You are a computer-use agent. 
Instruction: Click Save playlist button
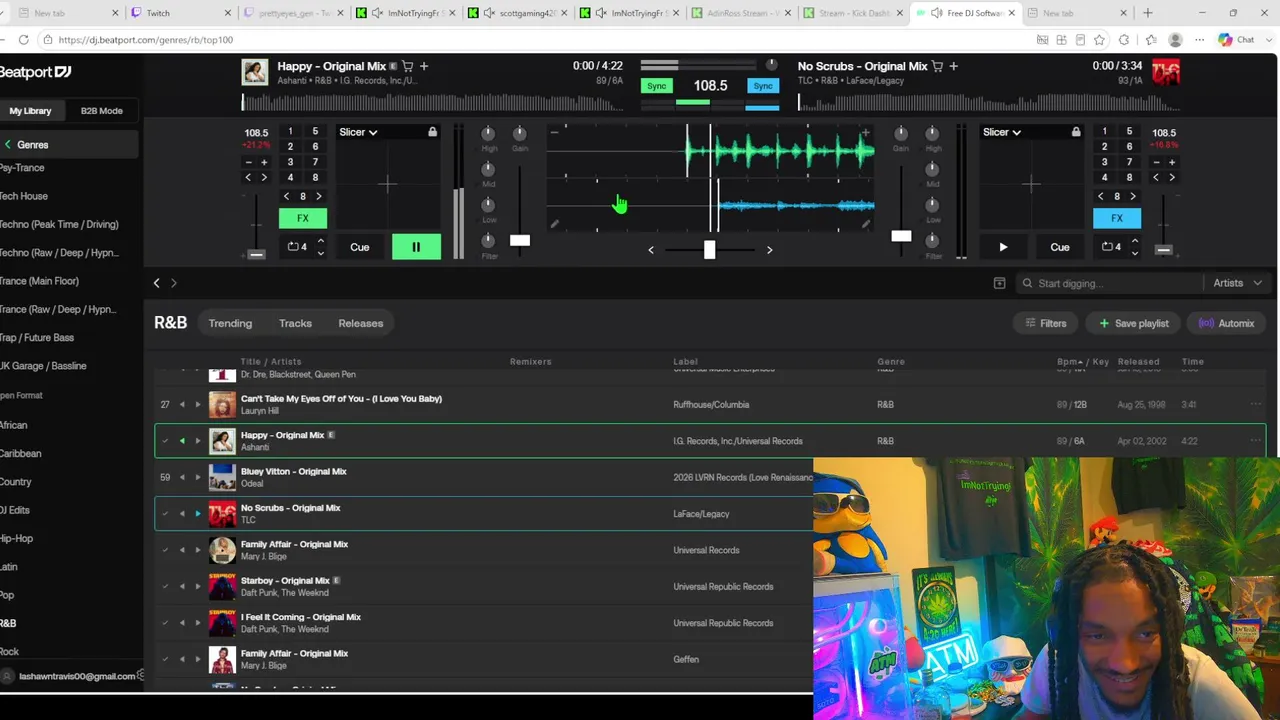(x=1133, y=323)
